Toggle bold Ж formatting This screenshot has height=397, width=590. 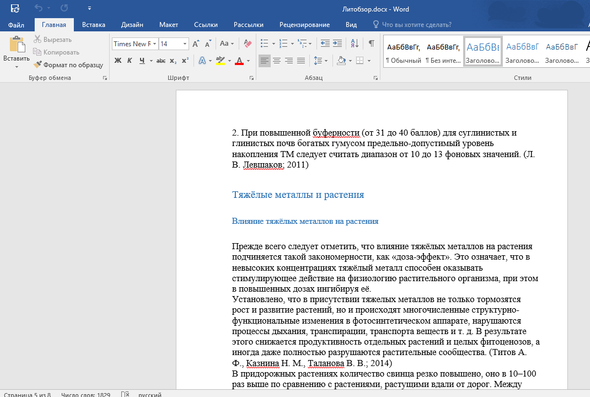(118, 61)
